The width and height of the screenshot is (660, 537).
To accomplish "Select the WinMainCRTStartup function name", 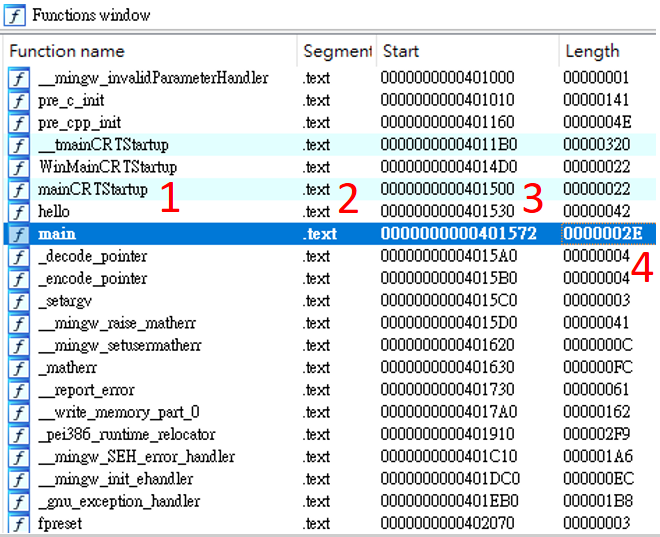I will [108, 167].
